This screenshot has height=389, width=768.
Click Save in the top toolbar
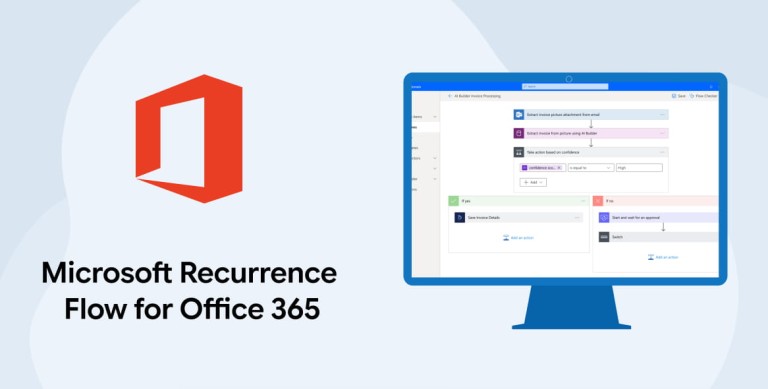678,96
